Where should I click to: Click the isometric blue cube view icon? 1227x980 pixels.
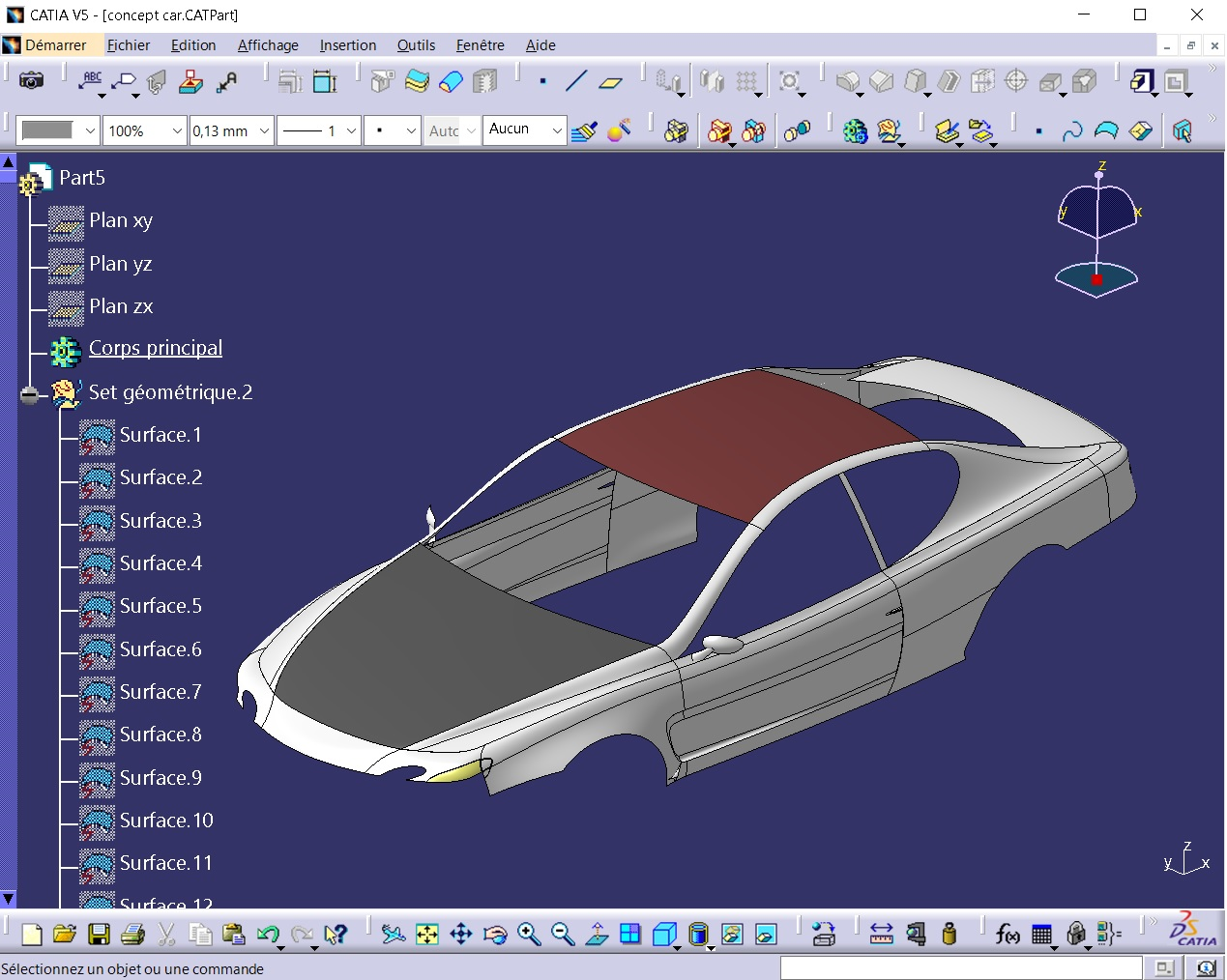pos(664,934)
